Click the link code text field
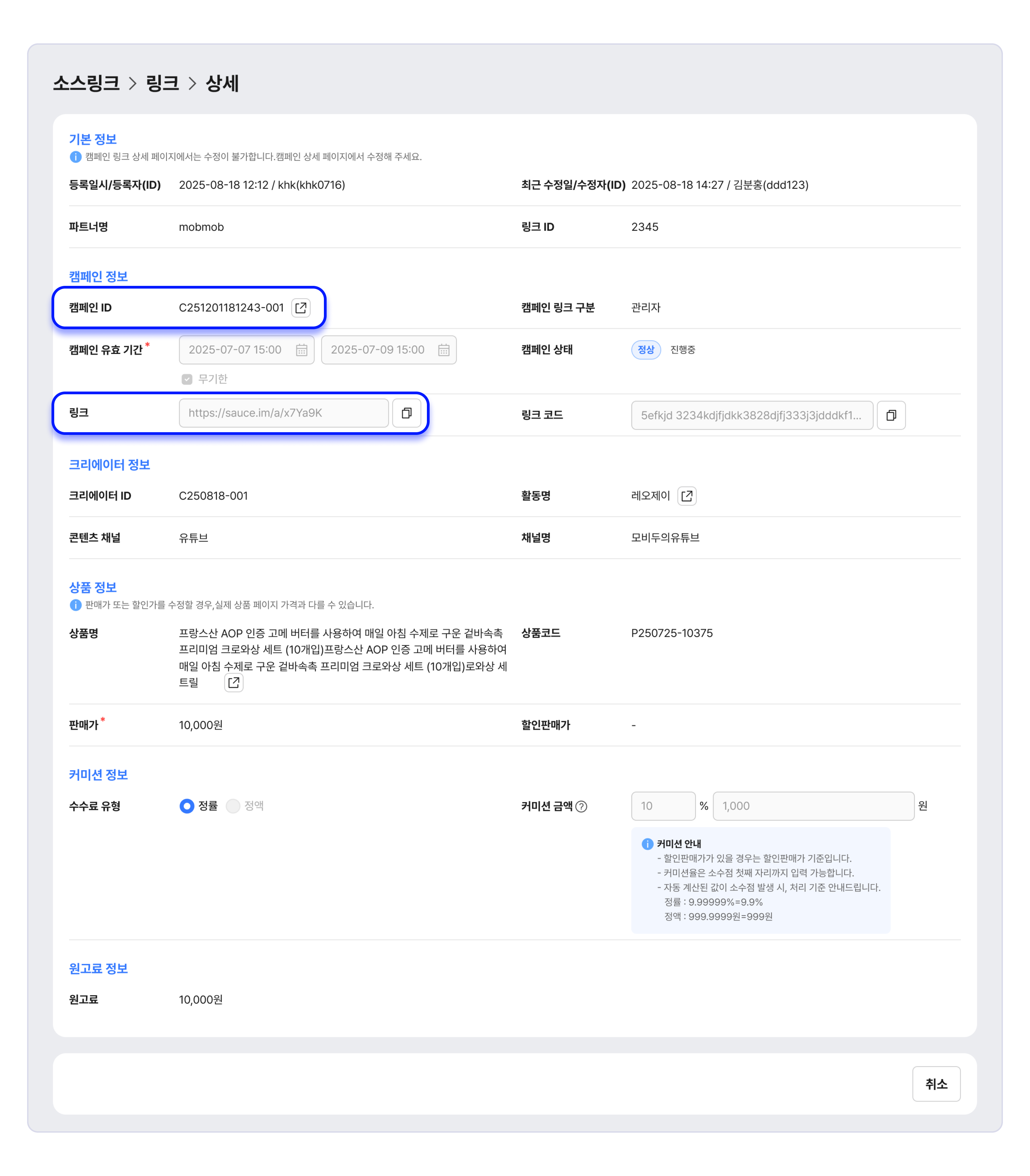The image size is (1030, 1176). point(751,415)
